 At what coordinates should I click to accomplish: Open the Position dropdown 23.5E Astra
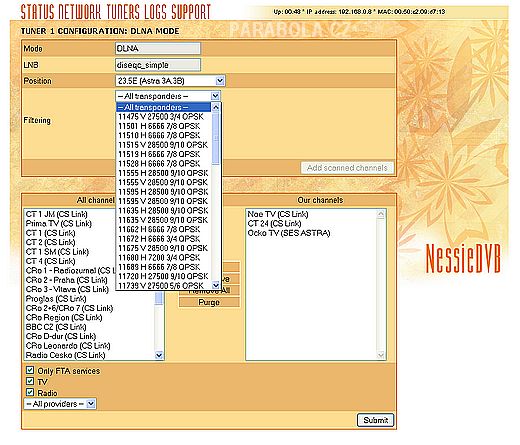coord(170,81)
